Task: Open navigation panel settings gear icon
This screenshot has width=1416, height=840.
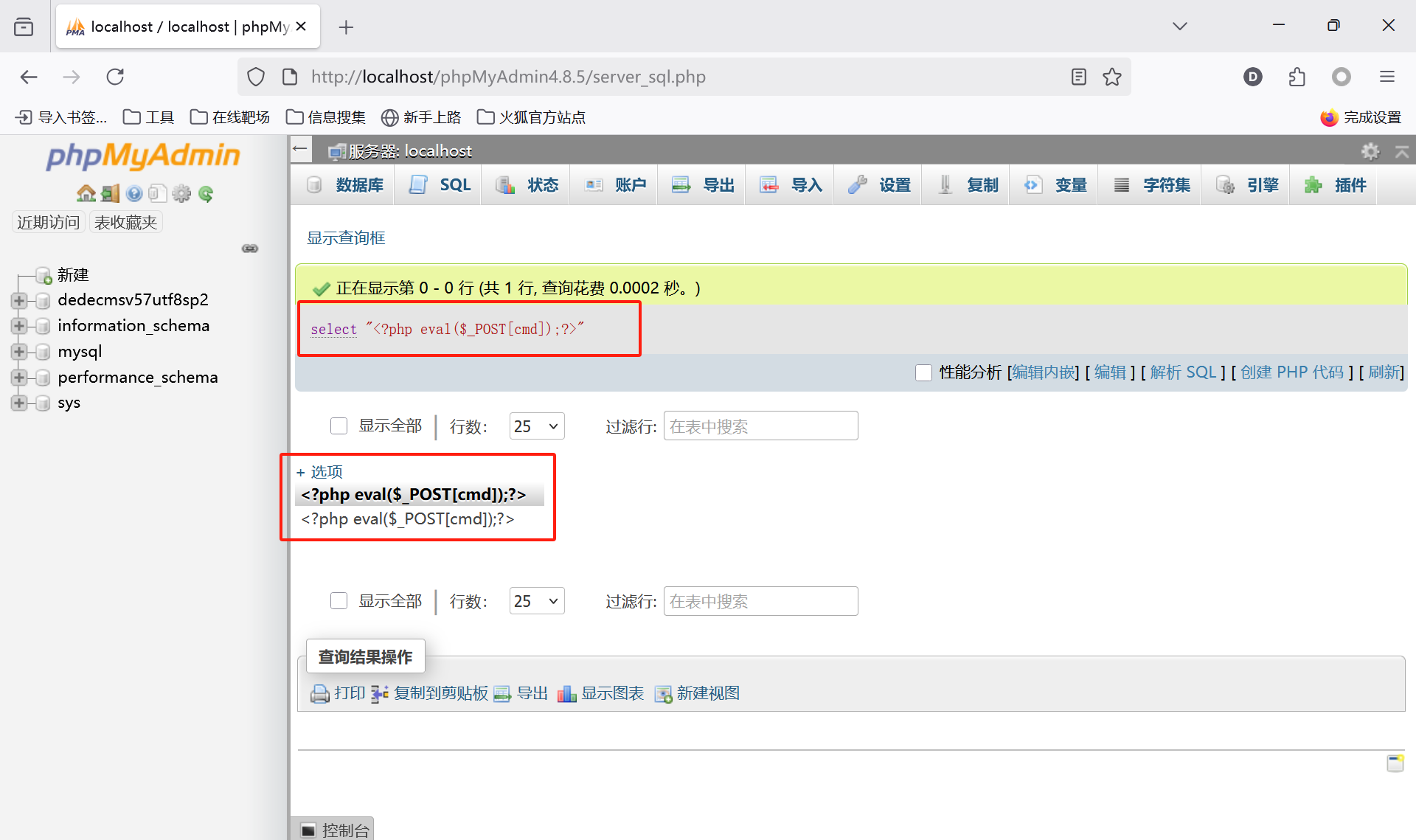Action: [x=181, y=194]
